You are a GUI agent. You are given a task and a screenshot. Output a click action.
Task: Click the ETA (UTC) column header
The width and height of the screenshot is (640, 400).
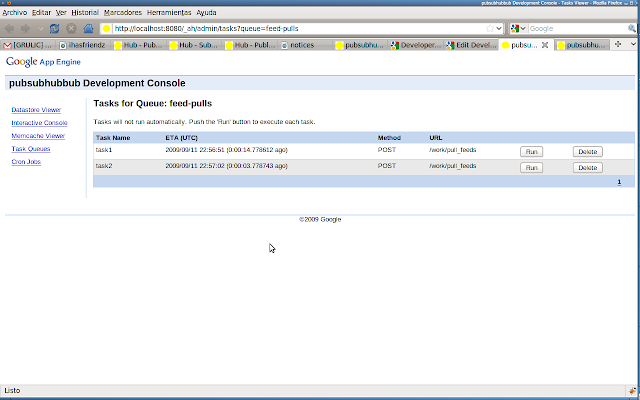[182, 138]
